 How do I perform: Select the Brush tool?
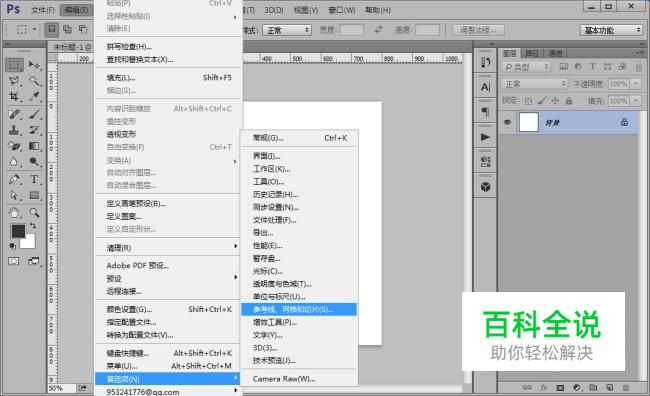pyautogui.click(x=34, y=114)
